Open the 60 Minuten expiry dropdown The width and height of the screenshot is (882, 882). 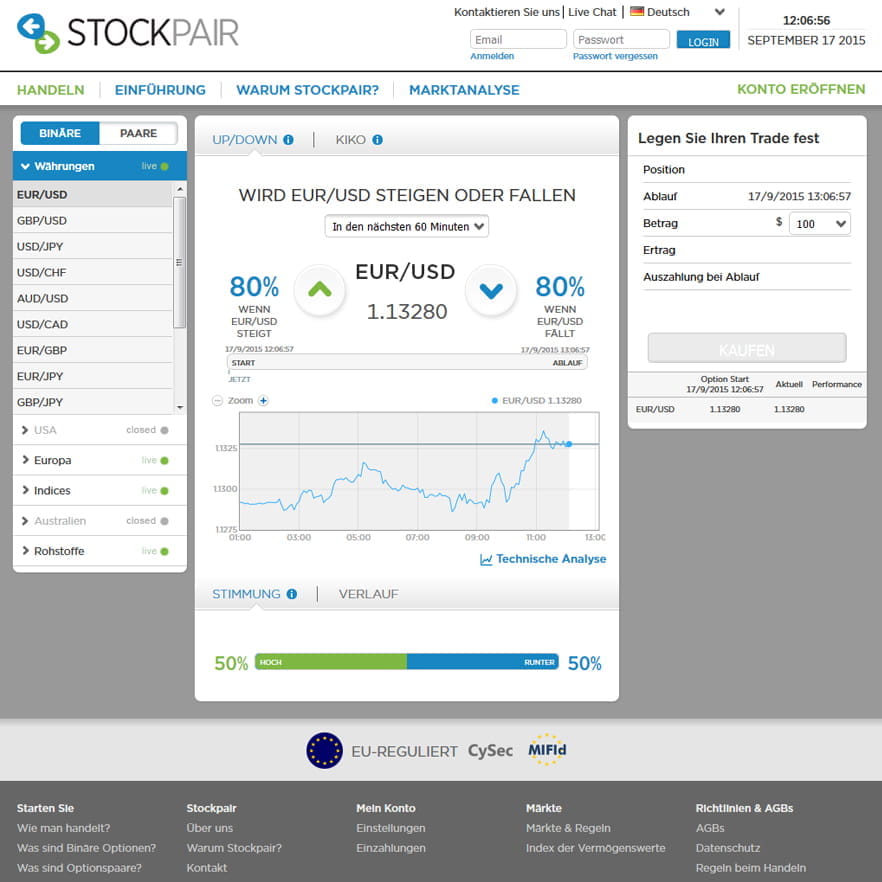[x=407, y=227]
